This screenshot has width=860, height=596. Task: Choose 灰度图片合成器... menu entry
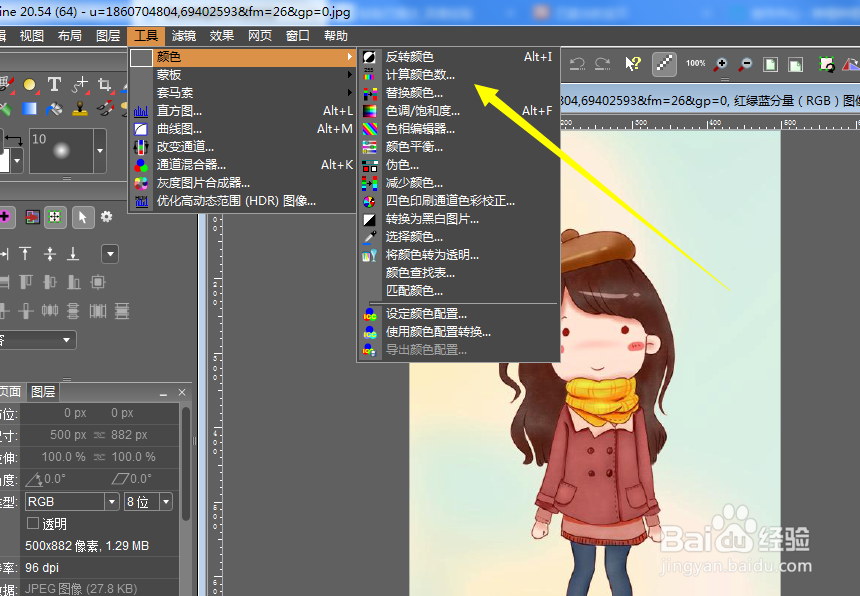point(243,183)
